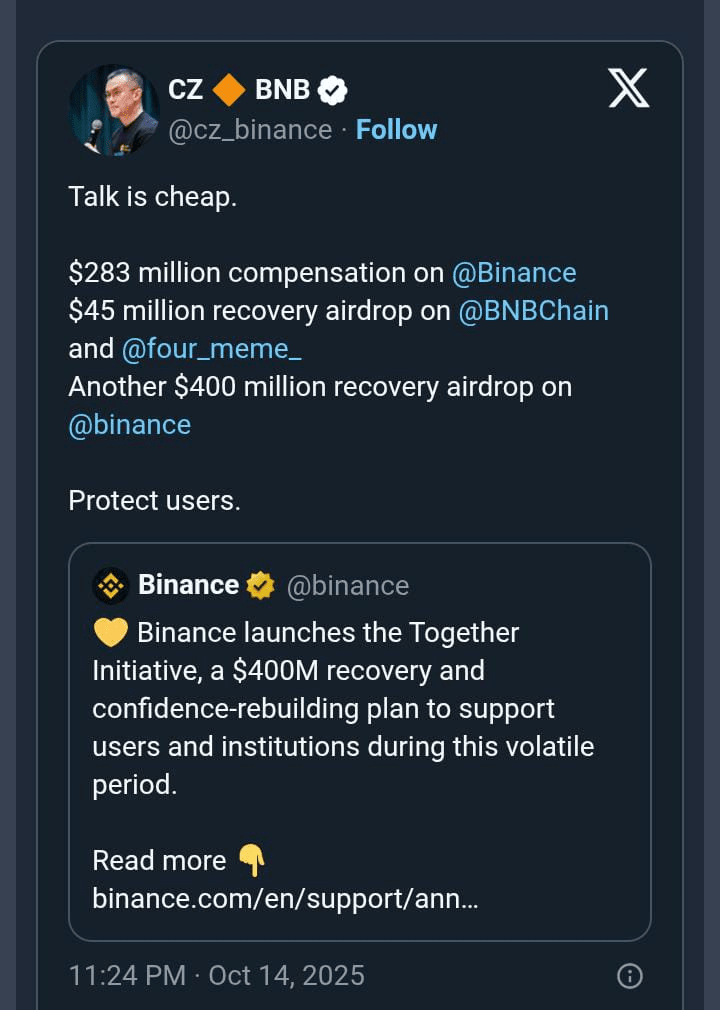Viewport: 720px width, 1010px height.
Task: Open the lowercase @binance mention after airdrop
Action: [129, 425]
